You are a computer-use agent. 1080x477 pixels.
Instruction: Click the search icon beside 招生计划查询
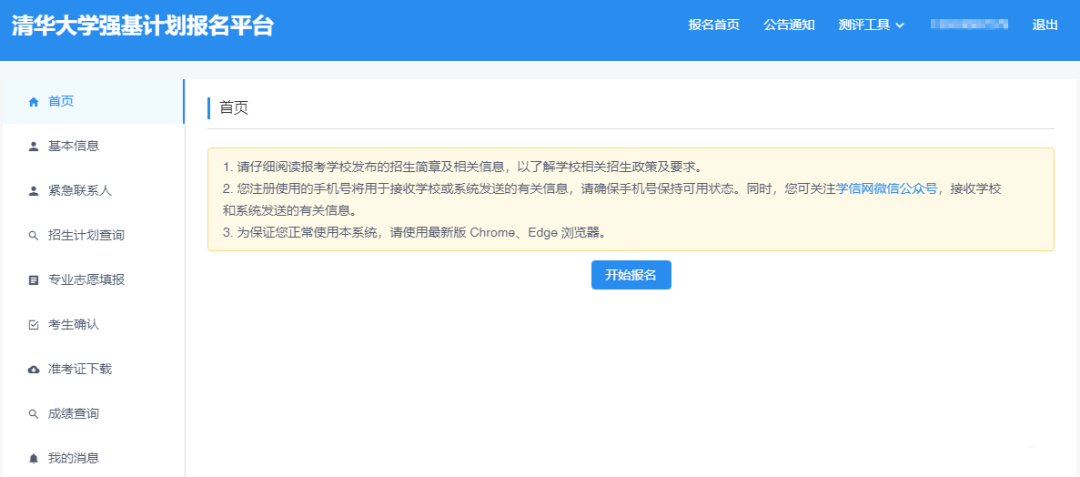click(33, 236)
